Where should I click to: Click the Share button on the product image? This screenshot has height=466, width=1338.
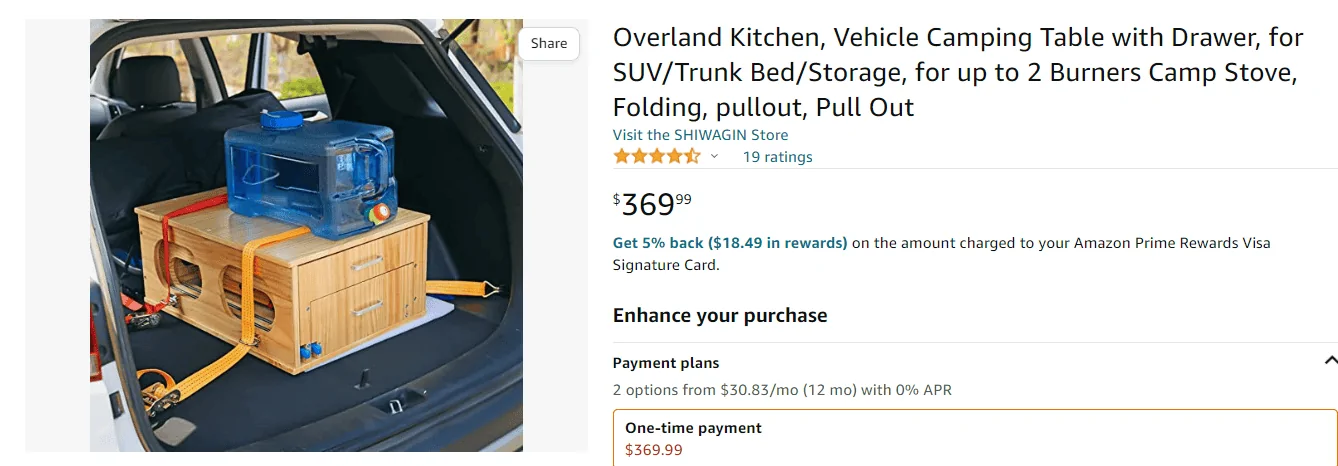click(548, 43)
